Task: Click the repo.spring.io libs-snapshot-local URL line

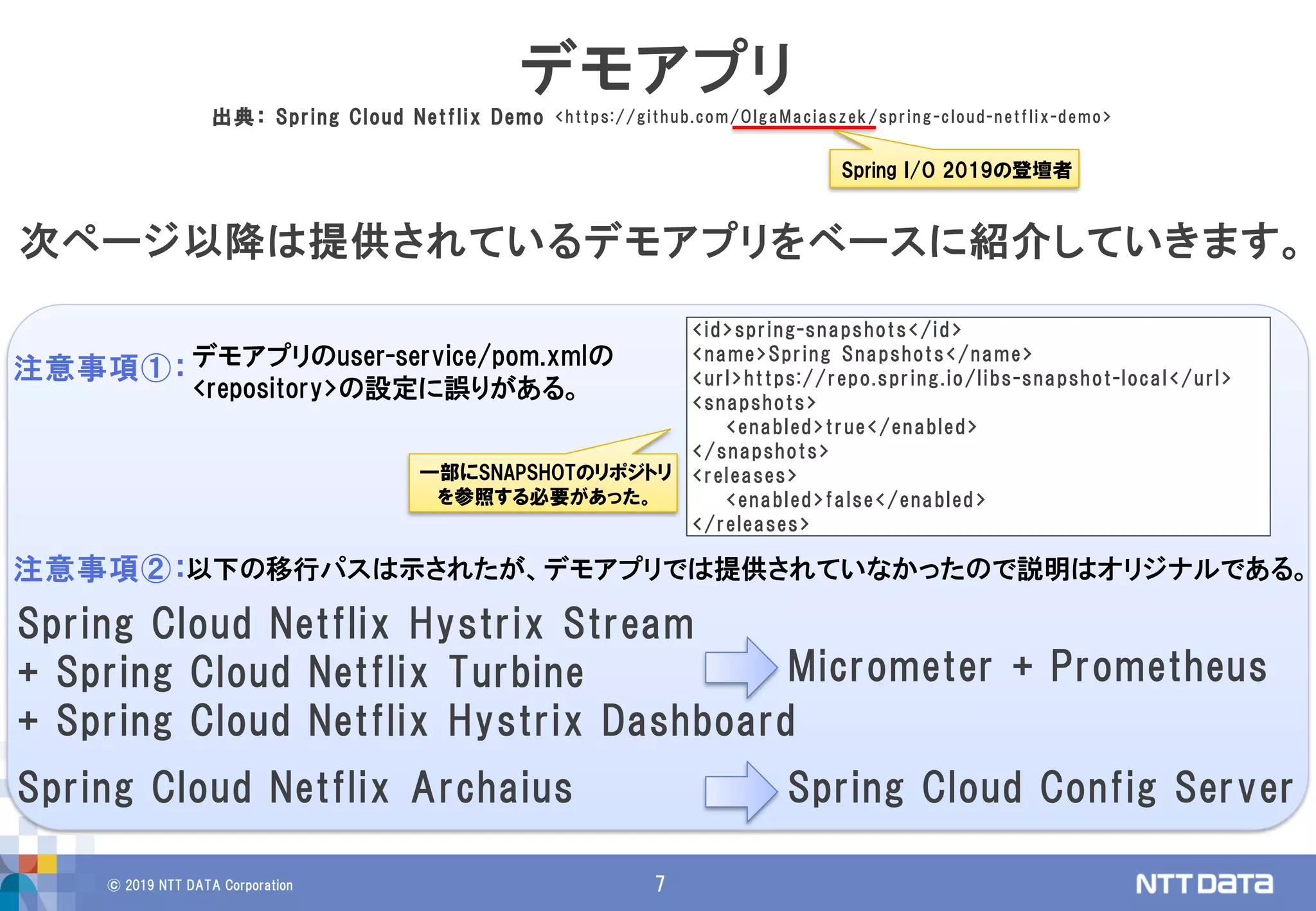Action: tap(961, 378)
